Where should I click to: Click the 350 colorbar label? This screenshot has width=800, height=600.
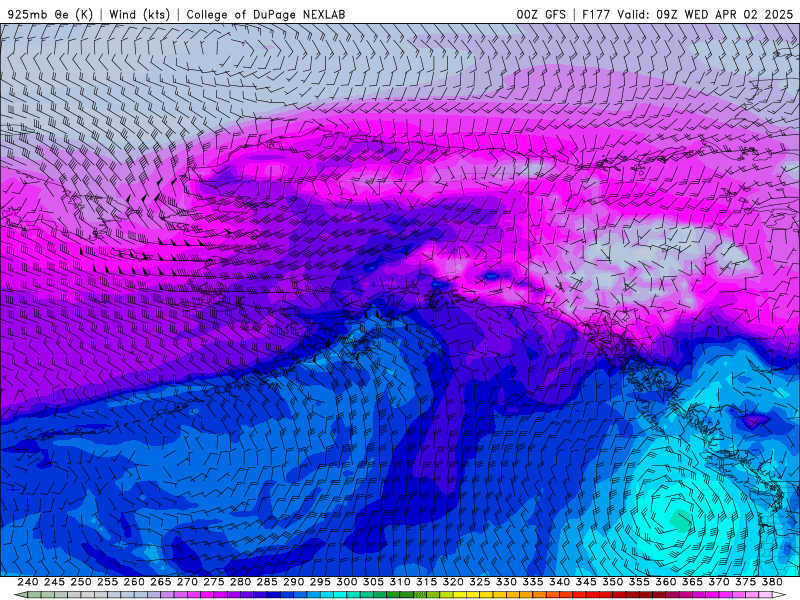pyautogui.click(x=612, y=582)
